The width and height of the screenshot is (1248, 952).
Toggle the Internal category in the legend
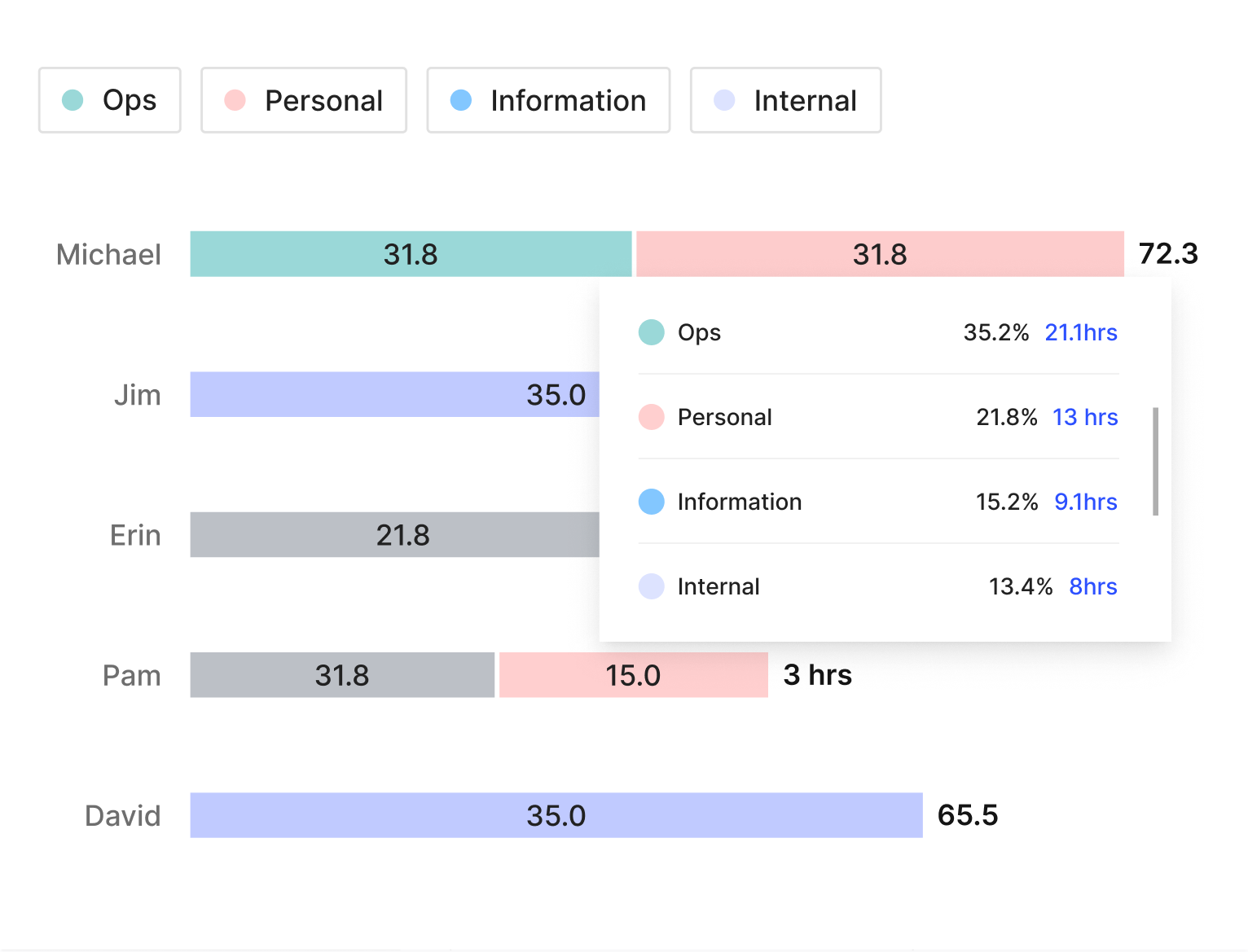tap(784, 100)
